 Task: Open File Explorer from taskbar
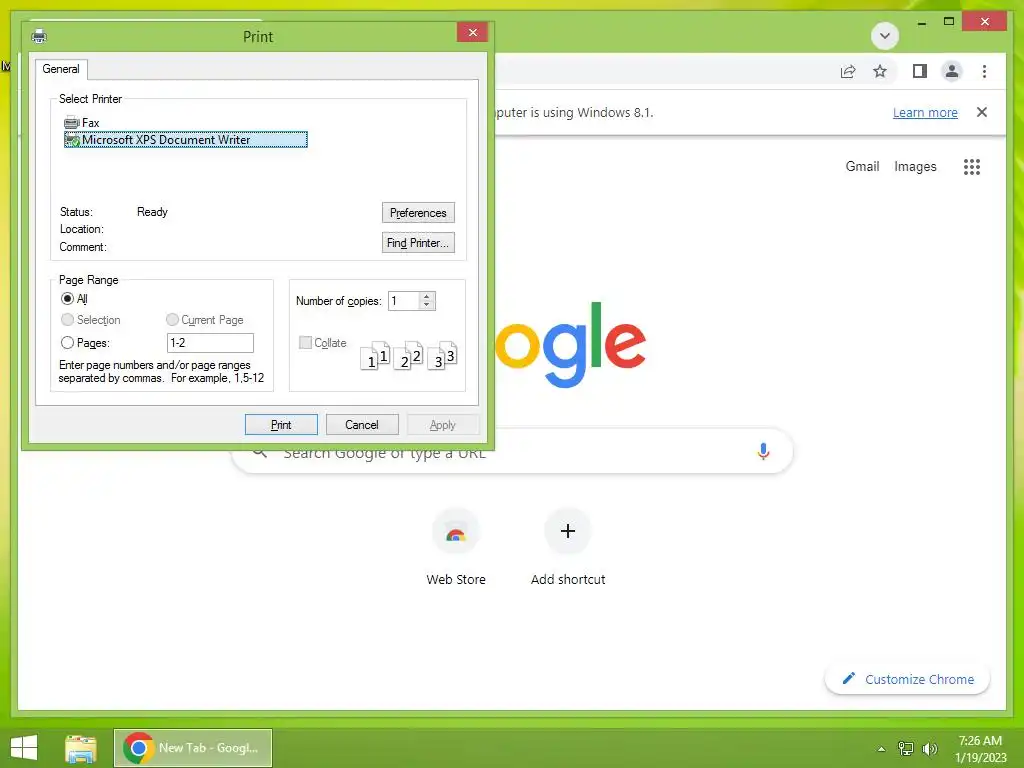point(81,748)
